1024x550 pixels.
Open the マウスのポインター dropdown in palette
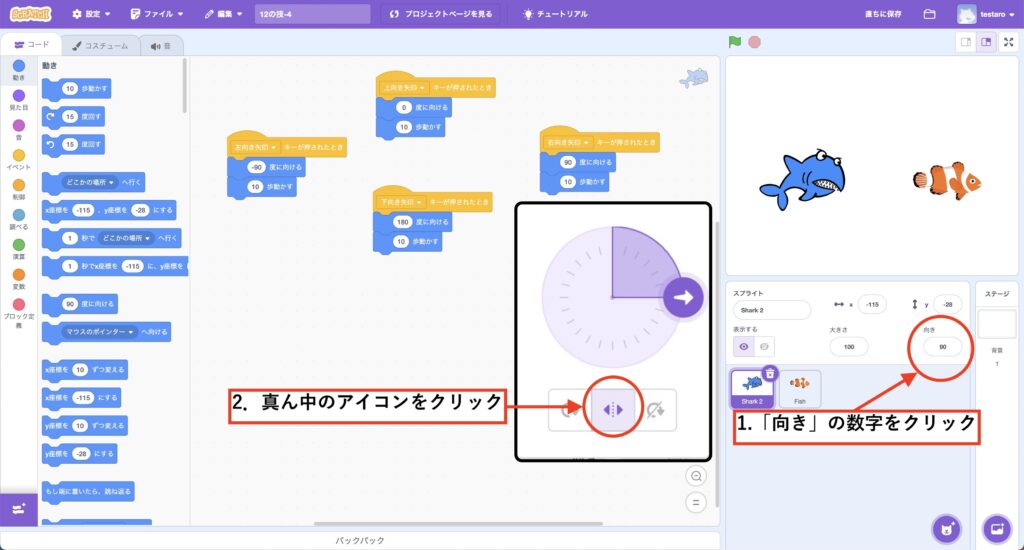pyautogui.click(x=99, y=332)
